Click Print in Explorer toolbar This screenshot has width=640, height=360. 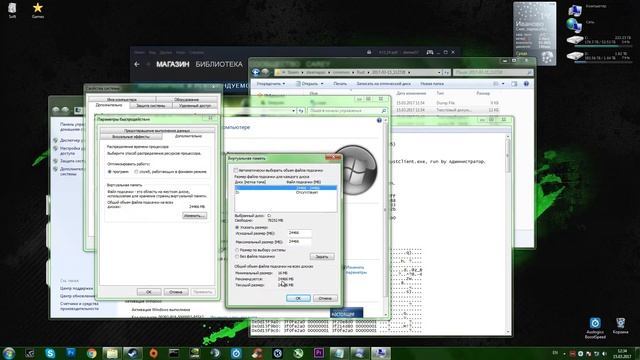click(x=340, y=84)
